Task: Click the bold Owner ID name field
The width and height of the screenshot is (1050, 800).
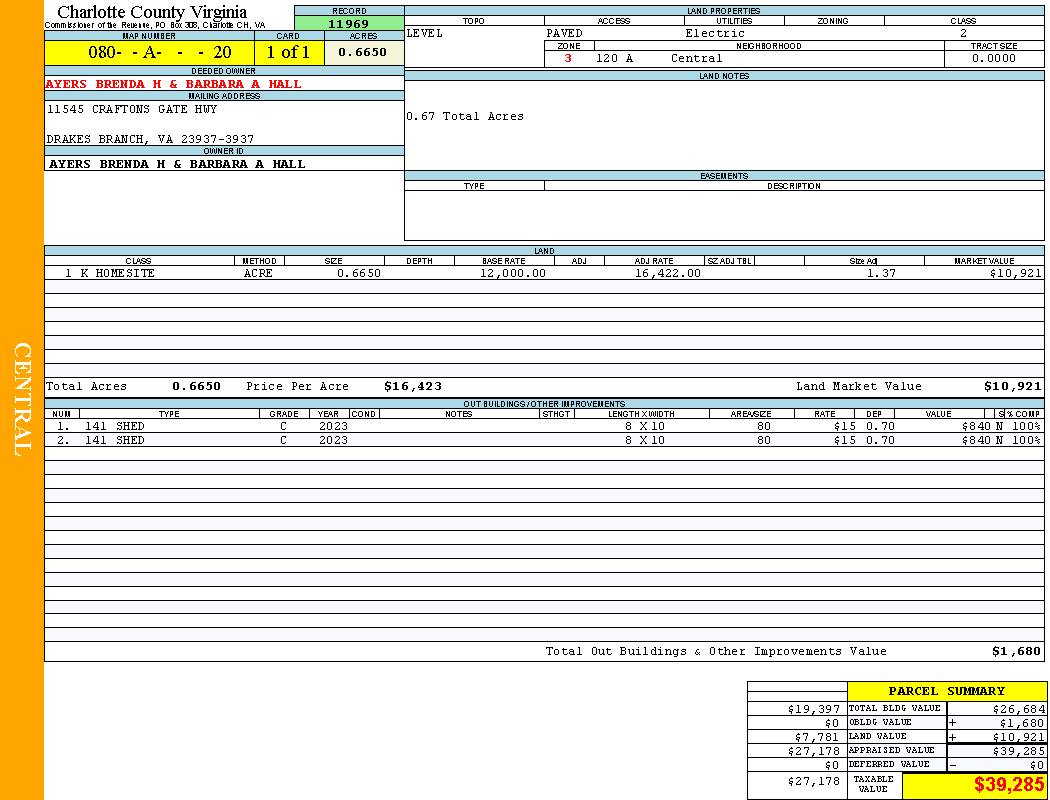Action: [177, 164]
